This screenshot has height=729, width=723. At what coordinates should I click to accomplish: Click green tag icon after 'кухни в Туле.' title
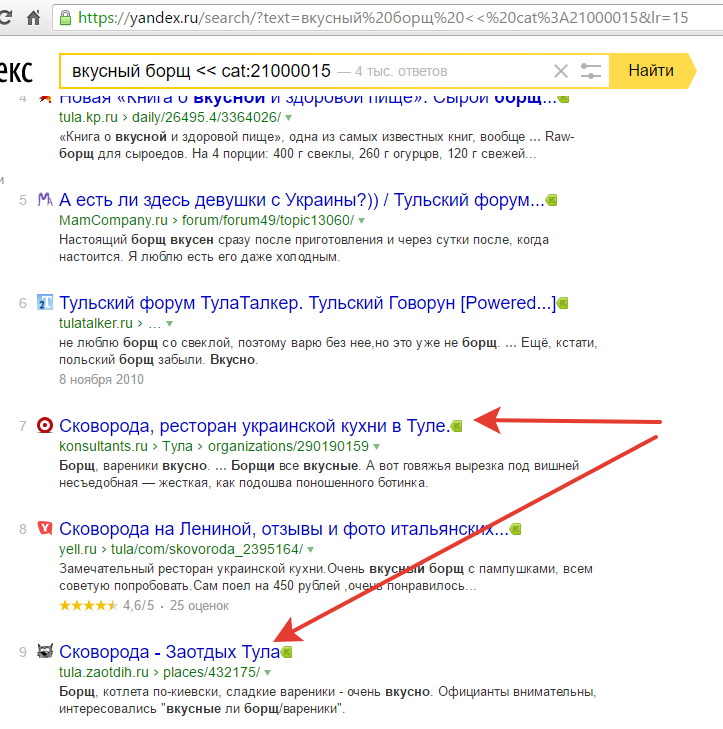[457, 426]
